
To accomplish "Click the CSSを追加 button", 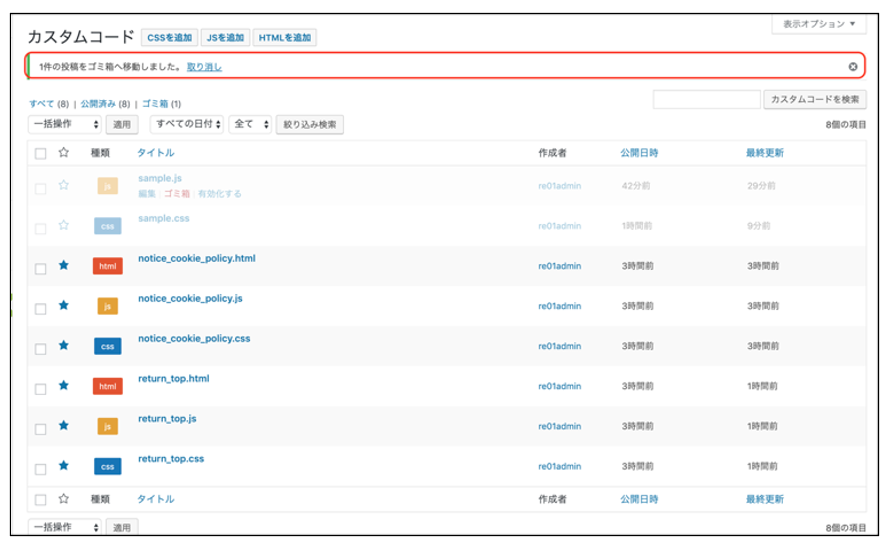I will [x=169, y=38].
